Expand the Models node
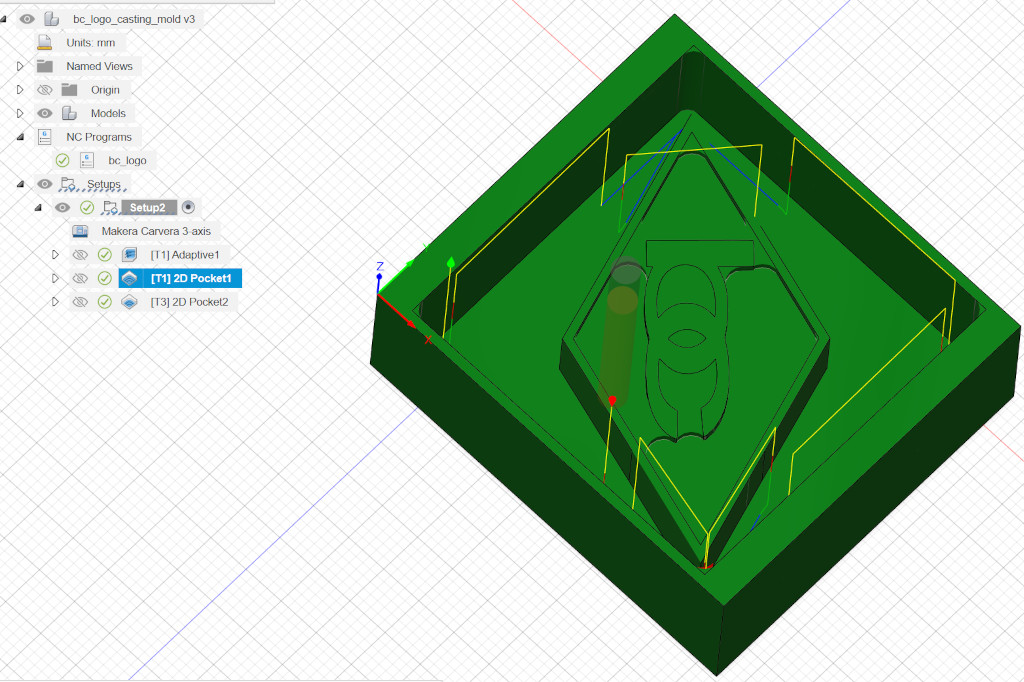Screen dimensions: 1024x682 click(x=20, y=113)
